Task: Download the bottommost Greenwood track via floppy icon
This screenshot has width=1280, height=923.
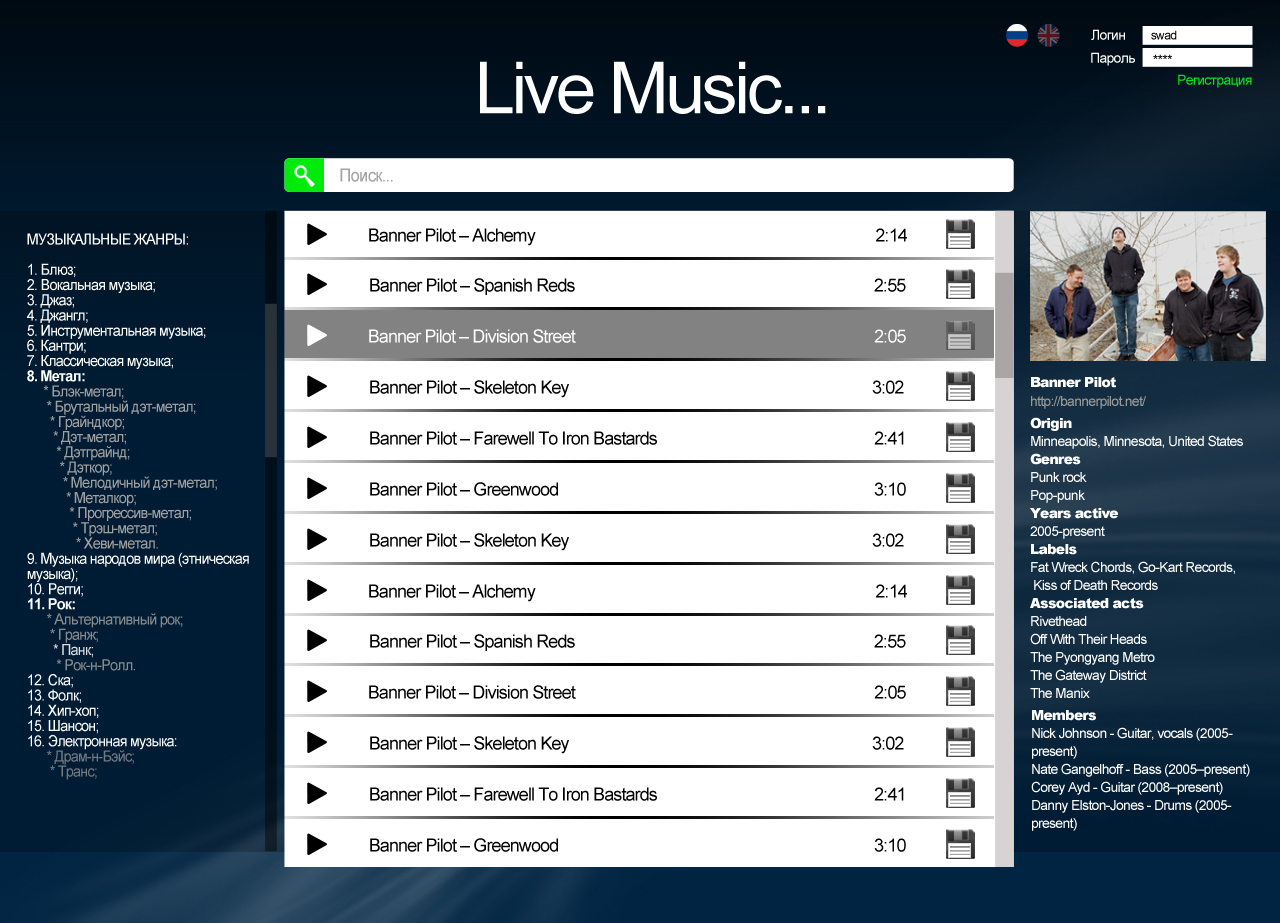Action: pyautogui.click(x=960, y=845)
